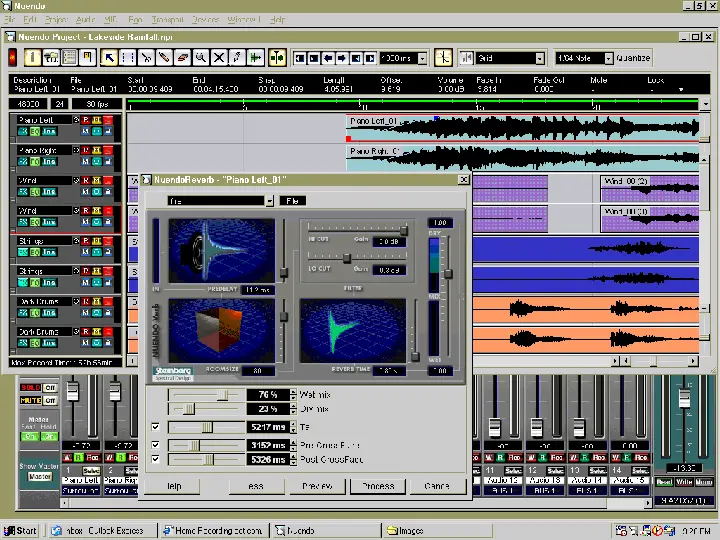Open the nudge 1000 ms dropdown
This screenshot has width=720, height=540.
(x=422, y=58)
